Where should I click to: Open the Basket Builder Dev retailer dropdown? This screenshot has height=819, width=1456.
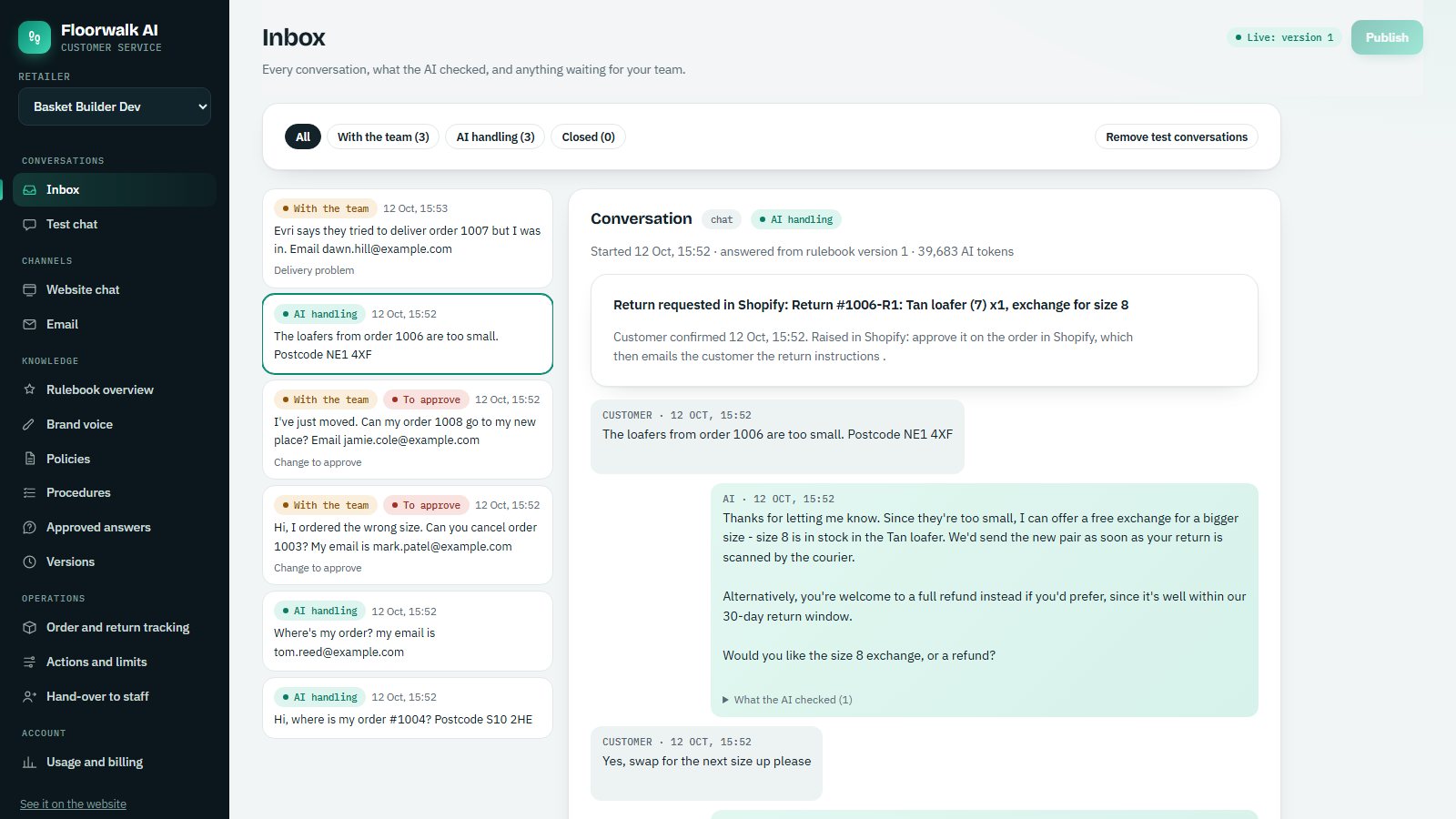[x=115, y=106]
